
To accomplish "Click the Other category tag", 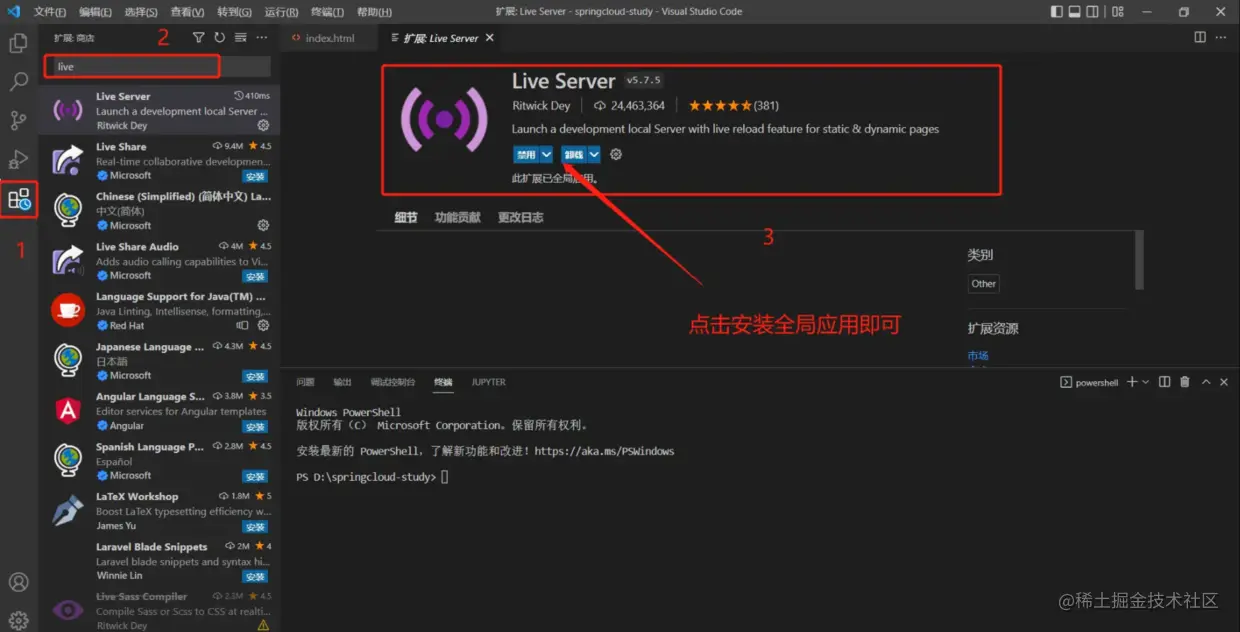I will (984, 283).
